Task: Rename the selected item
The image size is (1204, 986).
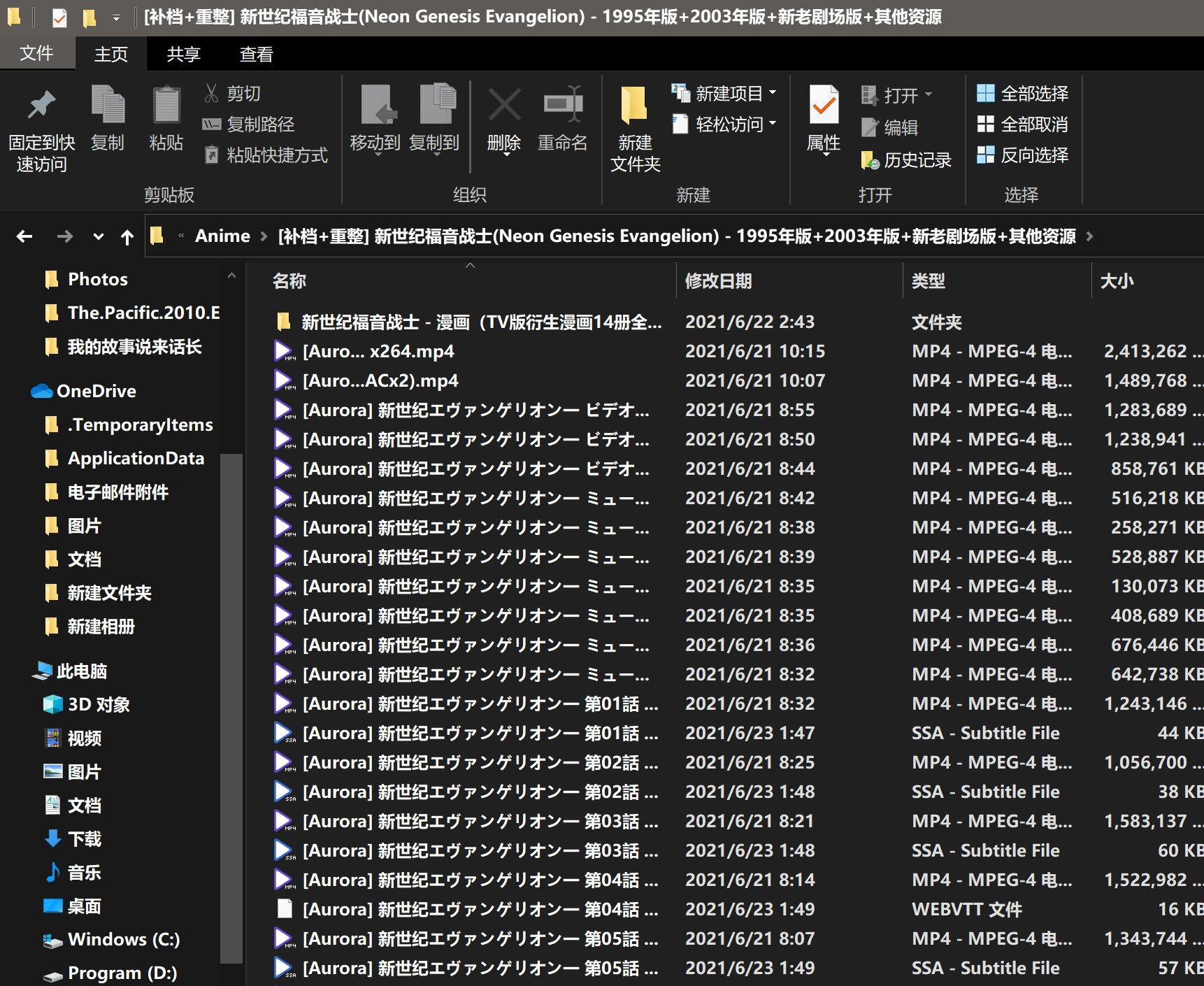Action: point(563,119)
